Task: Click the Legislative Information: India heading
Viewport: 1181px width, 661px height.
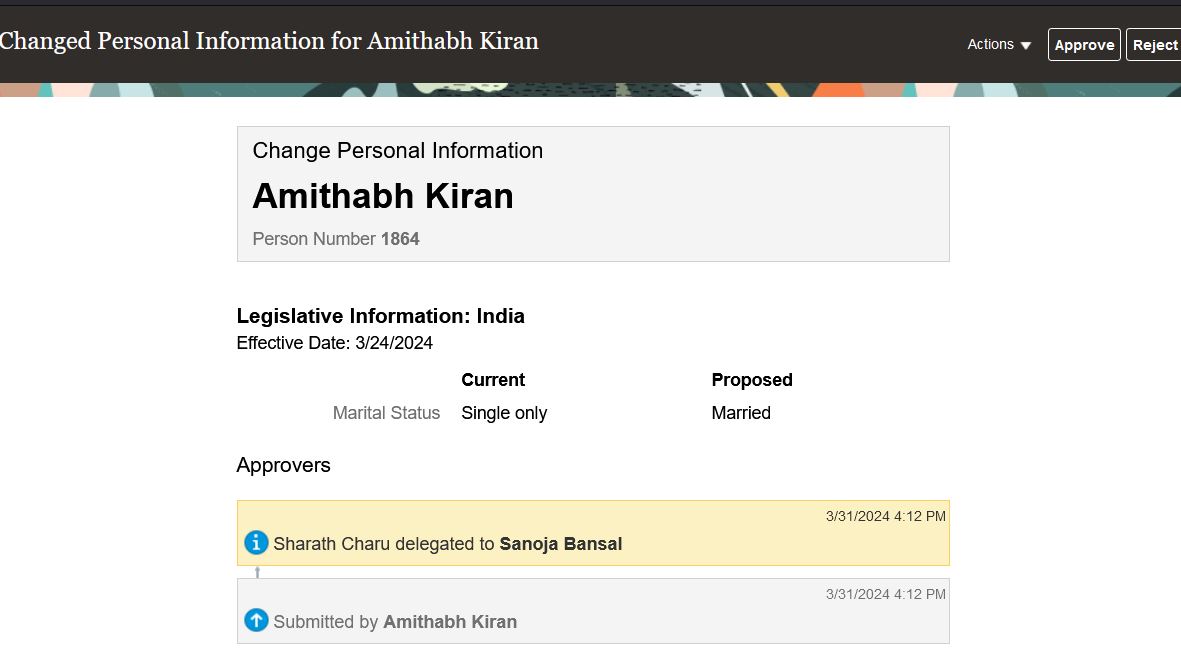Action: pyautogui.click(x=380, y=315)
